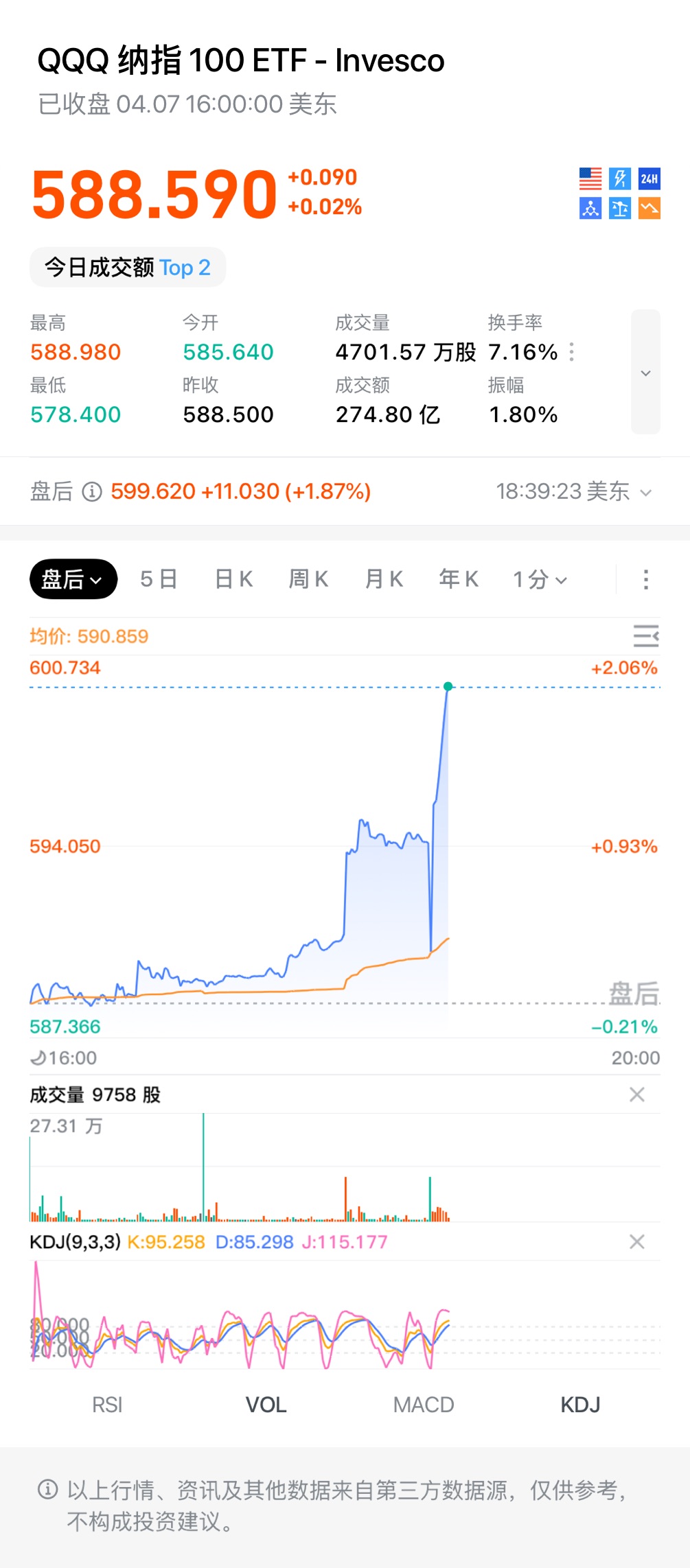Tap the orange downward trend icon
This screenshot has height=1568, width=690.
pos(649,208)
